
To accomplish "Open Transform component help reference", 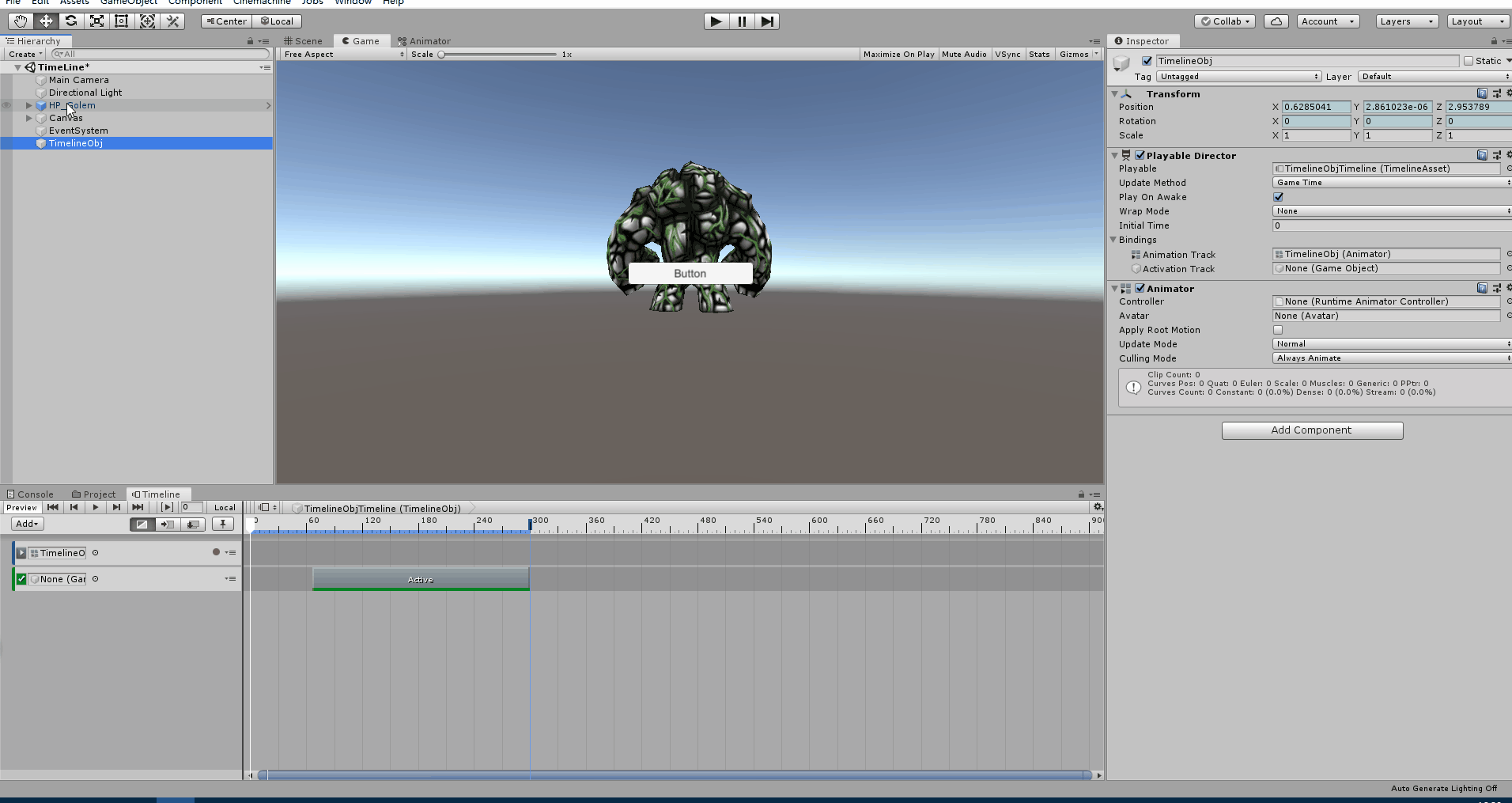I will pos(1482,93).
